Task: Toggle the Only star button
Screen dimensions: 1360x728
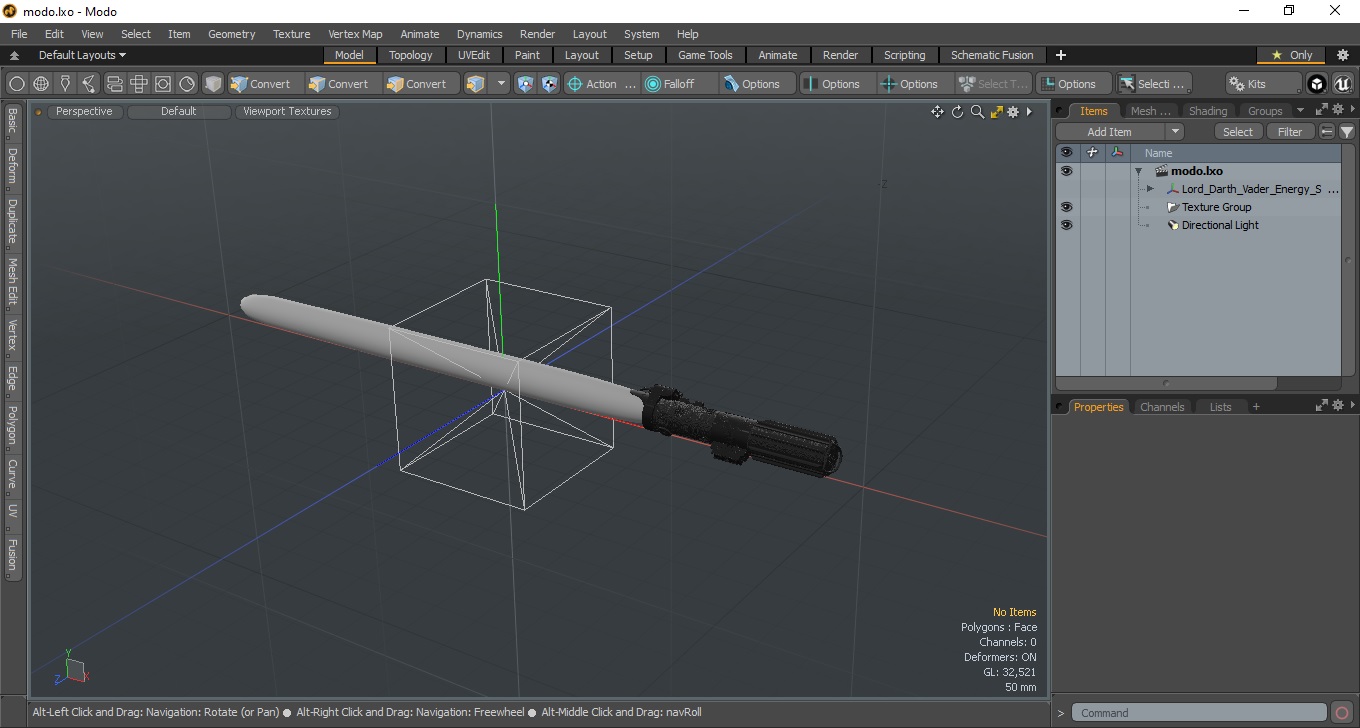Action: click(x=1292, y=55)
